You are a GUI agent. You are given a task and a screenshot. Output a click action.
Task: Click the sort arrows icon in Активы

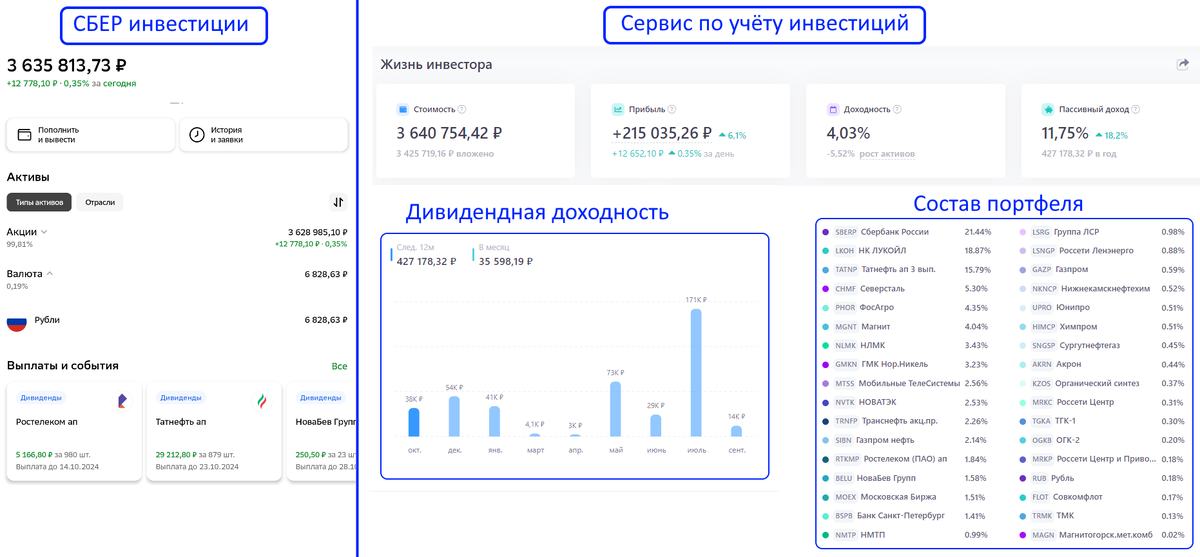(338, 202)
